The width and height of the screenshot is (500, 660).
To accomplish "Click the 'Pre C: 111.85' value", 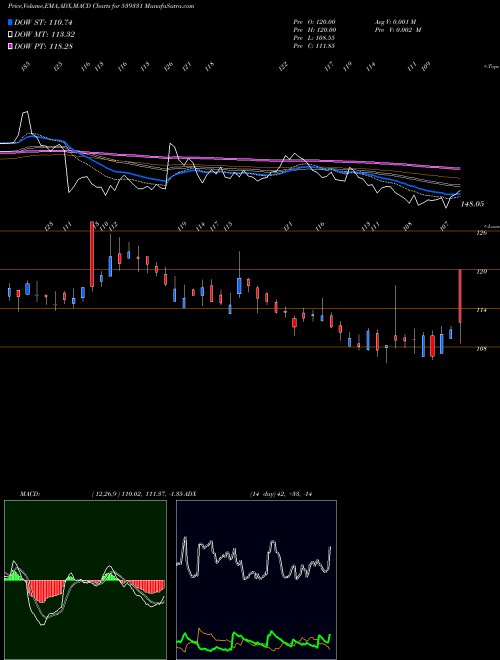I will point(314,46).
